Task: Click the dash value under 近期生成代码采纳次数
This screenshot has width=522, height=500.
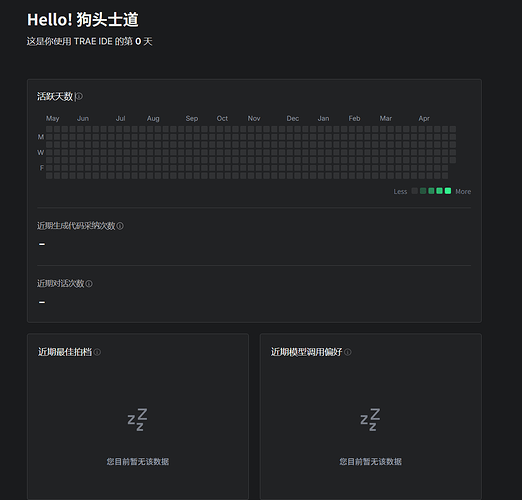Action: 42,244
